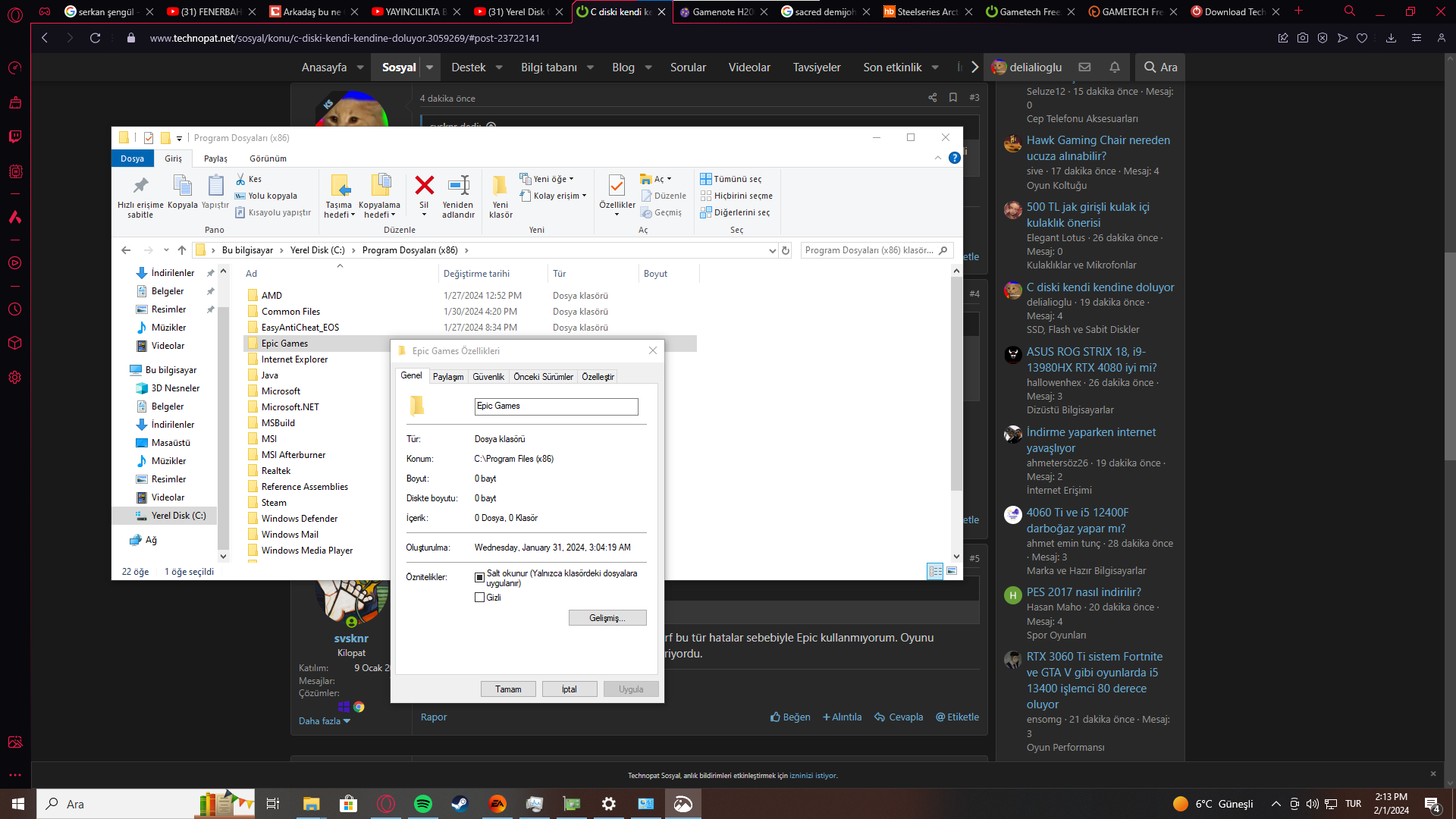Click the Gelişmiş... button
Viewport: 1456px width, 819px height.
click(x=607, y=618)
